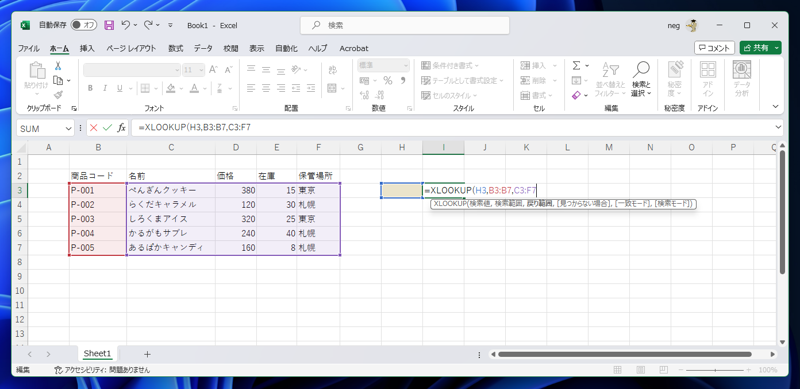Click the increase font size icon

tap(214, 69)
